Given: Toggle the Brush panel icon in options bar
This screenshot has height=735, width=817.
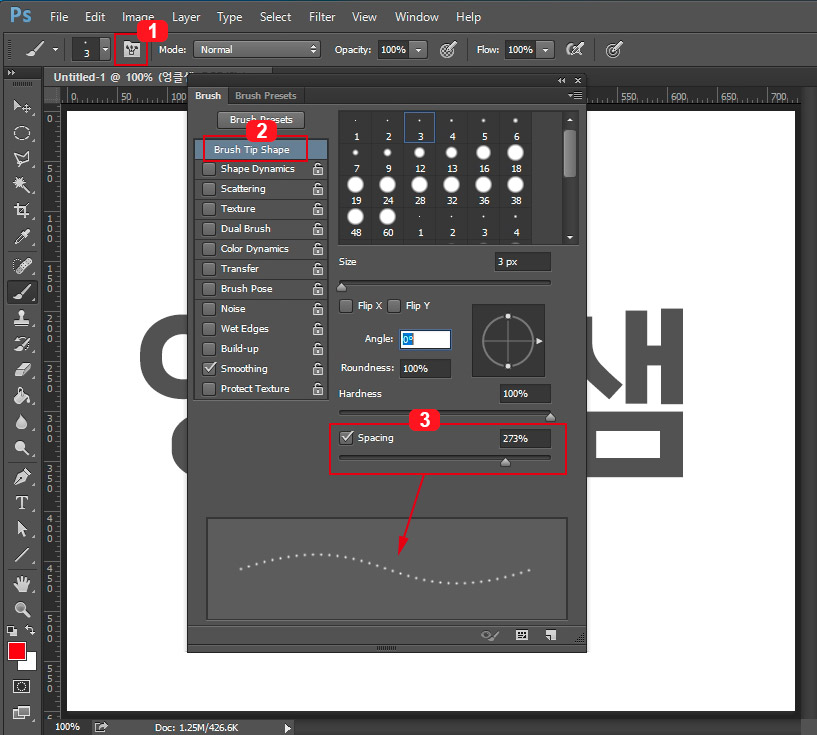Looking at the screenshot, I should coord(132,50).
